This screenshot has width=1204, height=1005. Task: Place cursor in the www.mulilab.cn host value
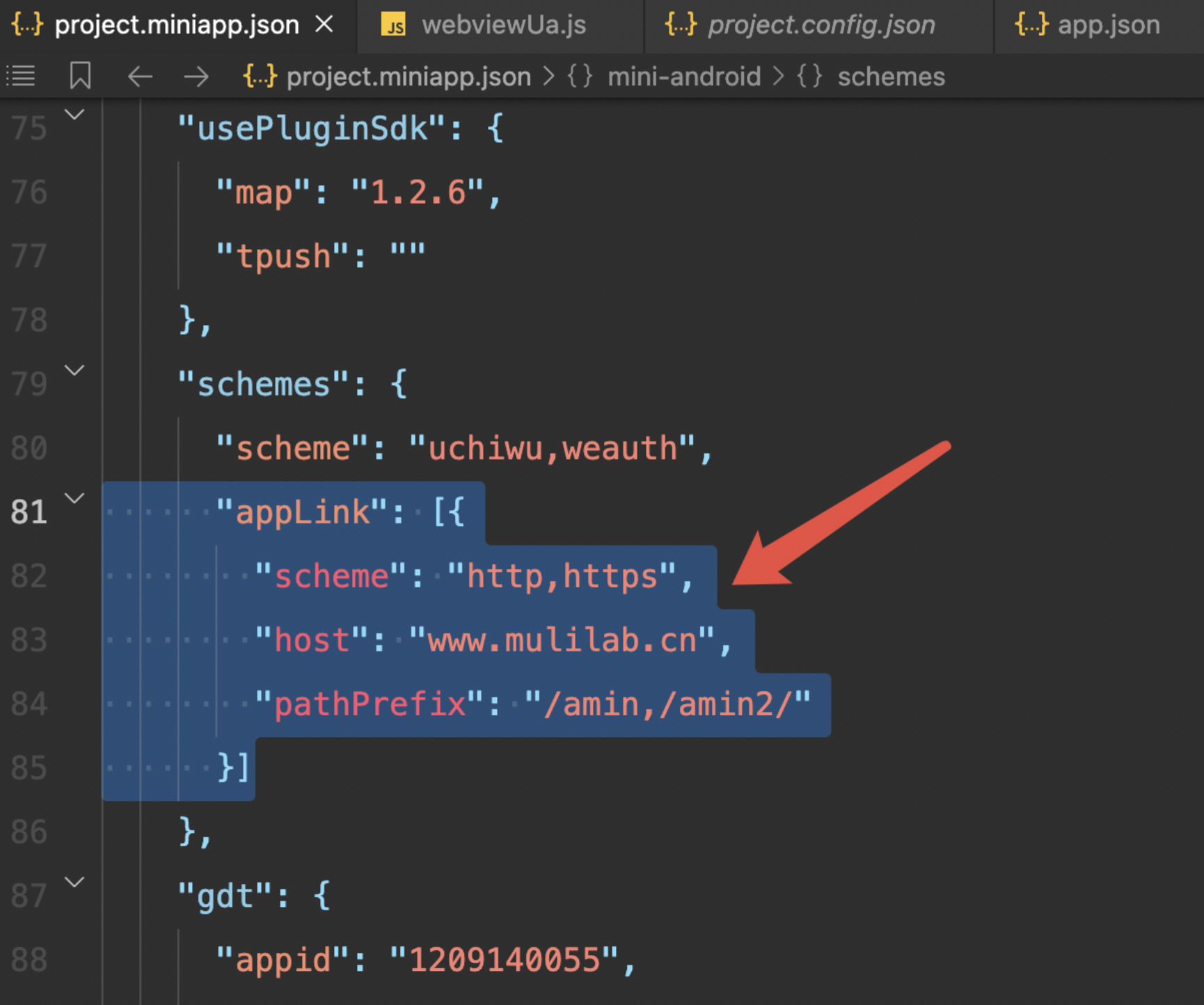coord(562,640)
